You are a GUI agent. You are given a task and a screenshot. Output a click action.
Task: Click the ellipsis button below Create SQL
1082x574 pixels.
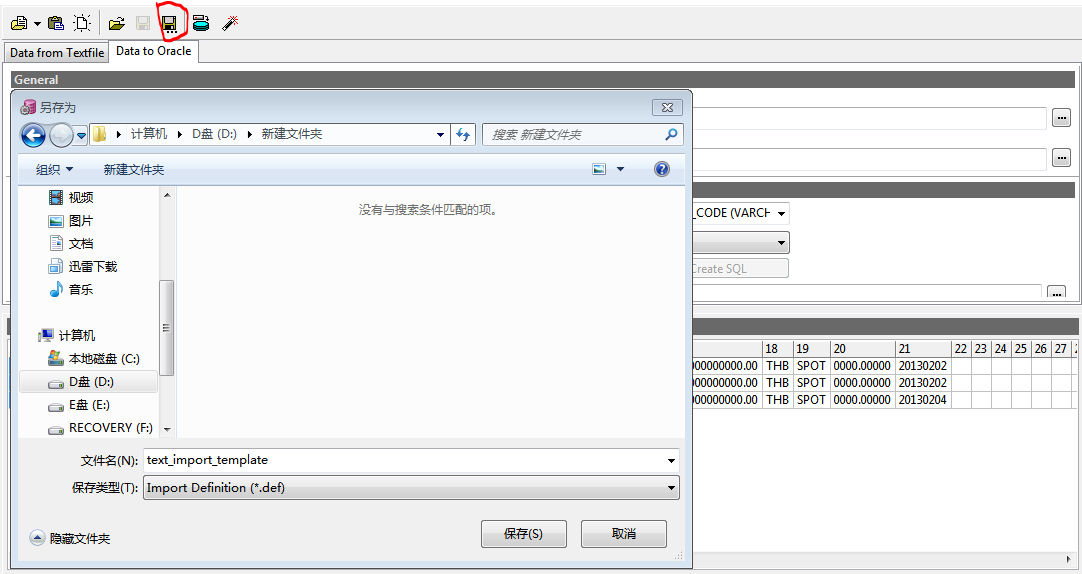click(x=1056, y=292)
